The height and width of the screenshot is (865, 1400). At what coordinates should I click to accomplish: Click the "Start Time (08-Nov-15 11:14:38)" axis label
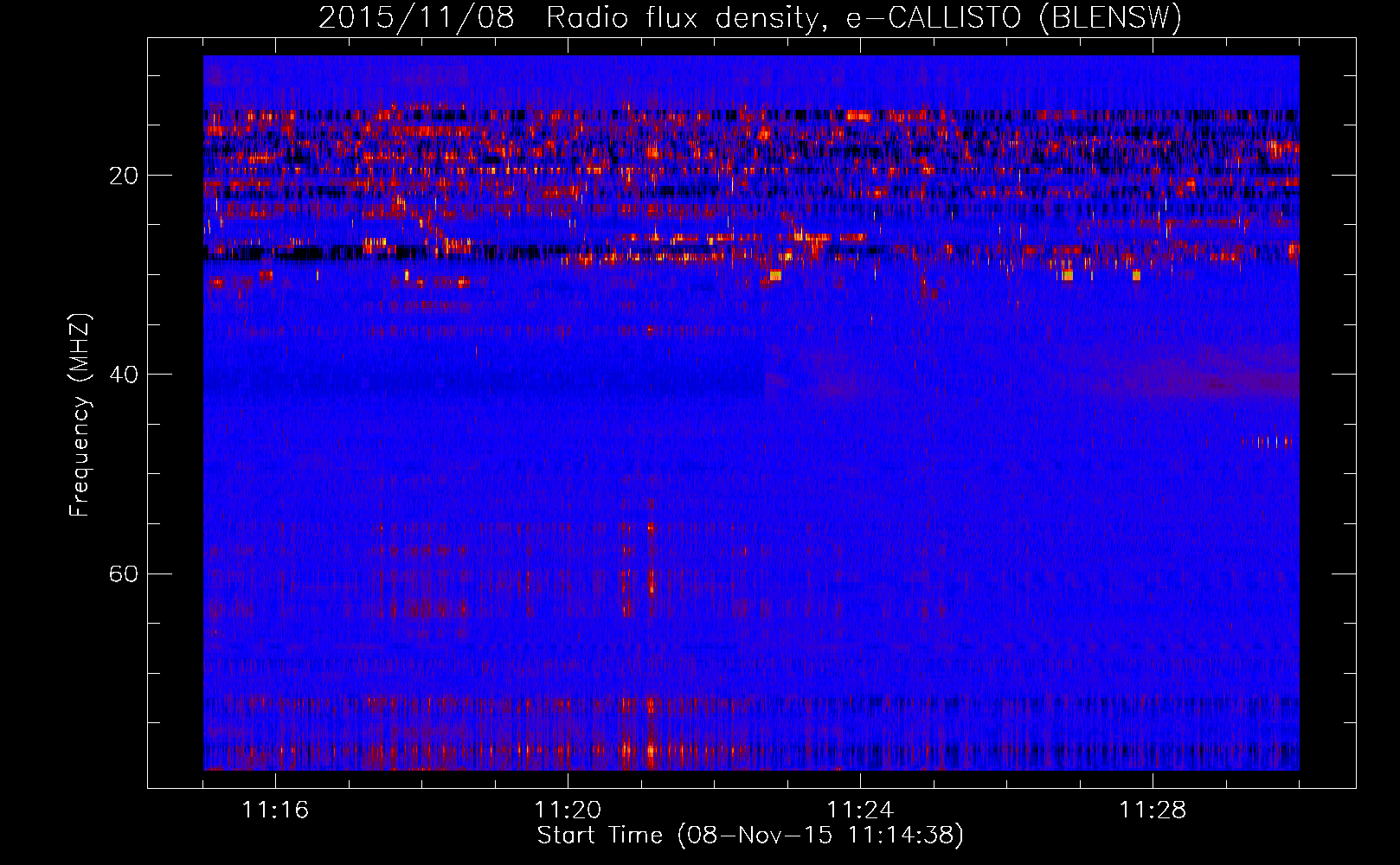(750, 836)
